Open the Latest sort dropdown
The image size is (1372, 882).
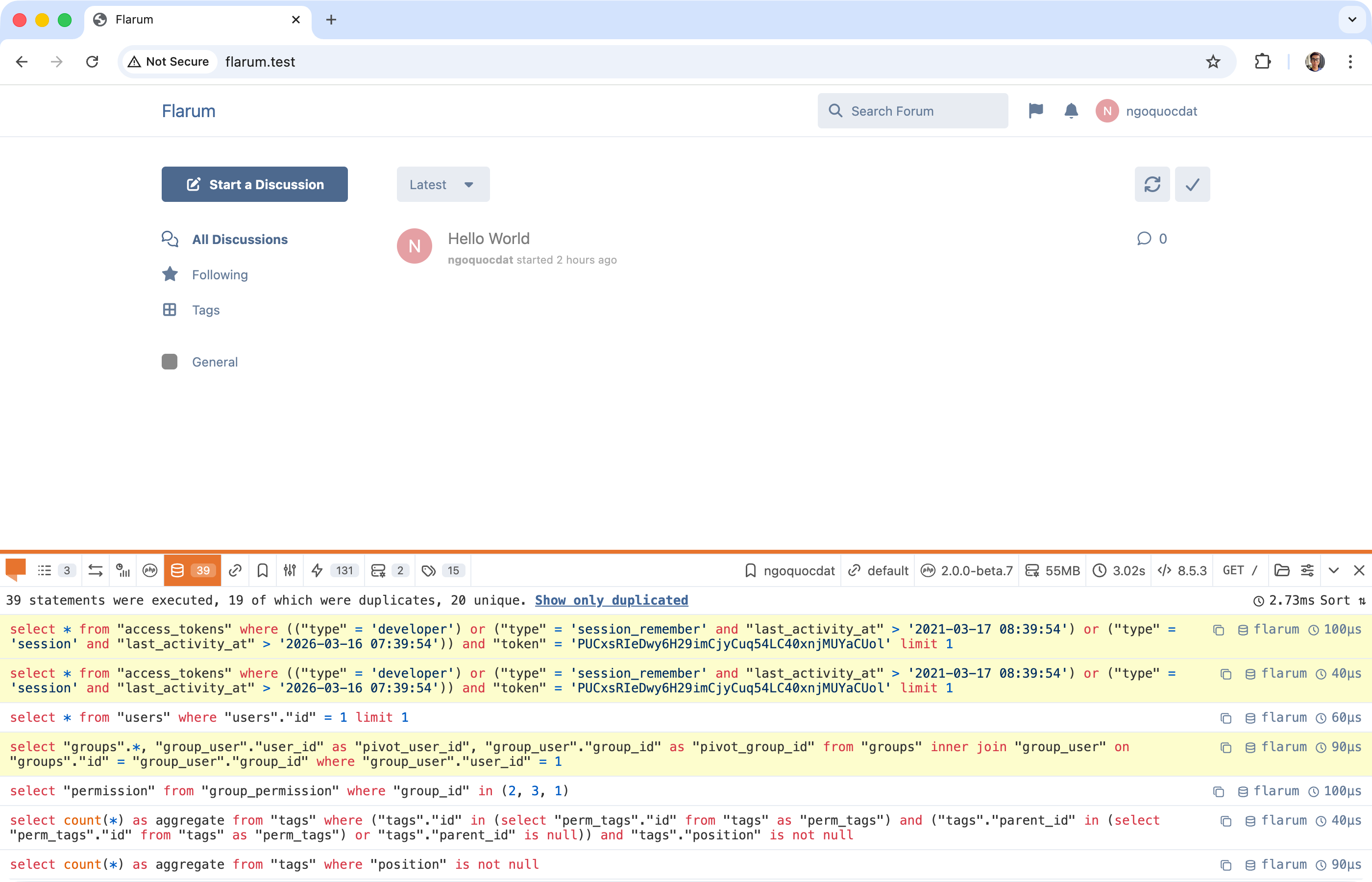point(442,184)
